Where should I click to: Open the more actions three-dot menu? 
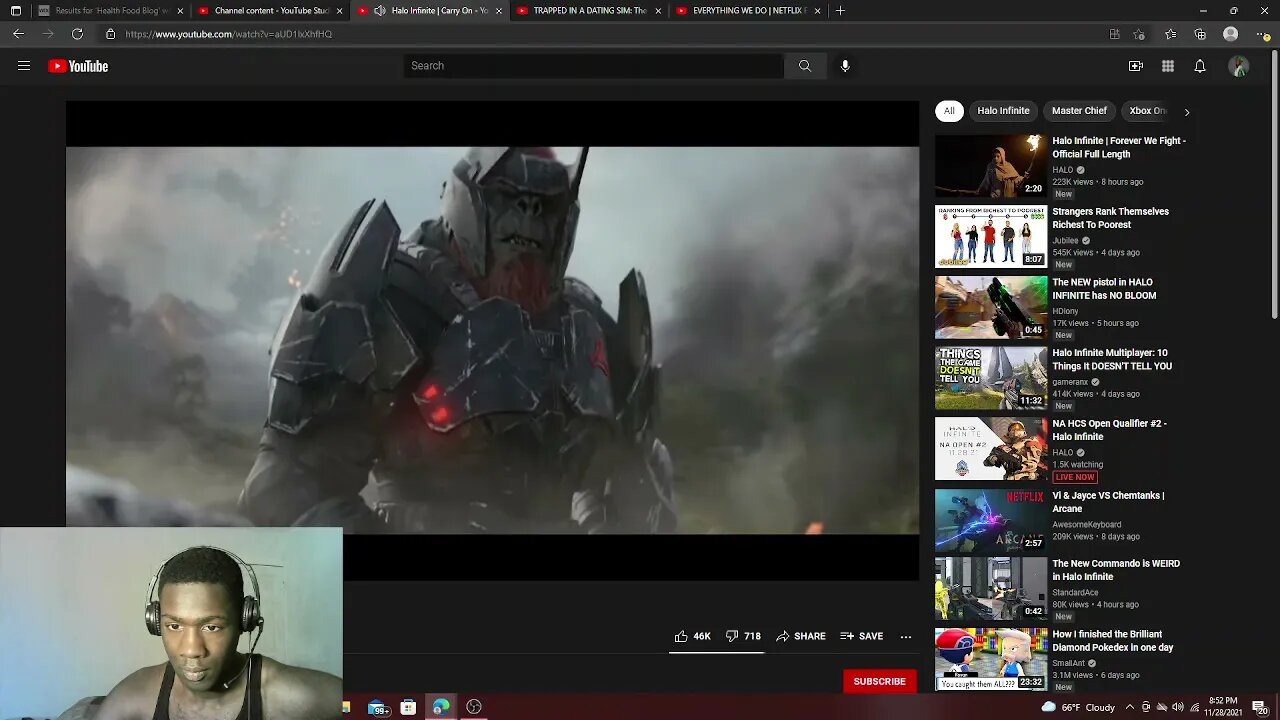point(905,636)
